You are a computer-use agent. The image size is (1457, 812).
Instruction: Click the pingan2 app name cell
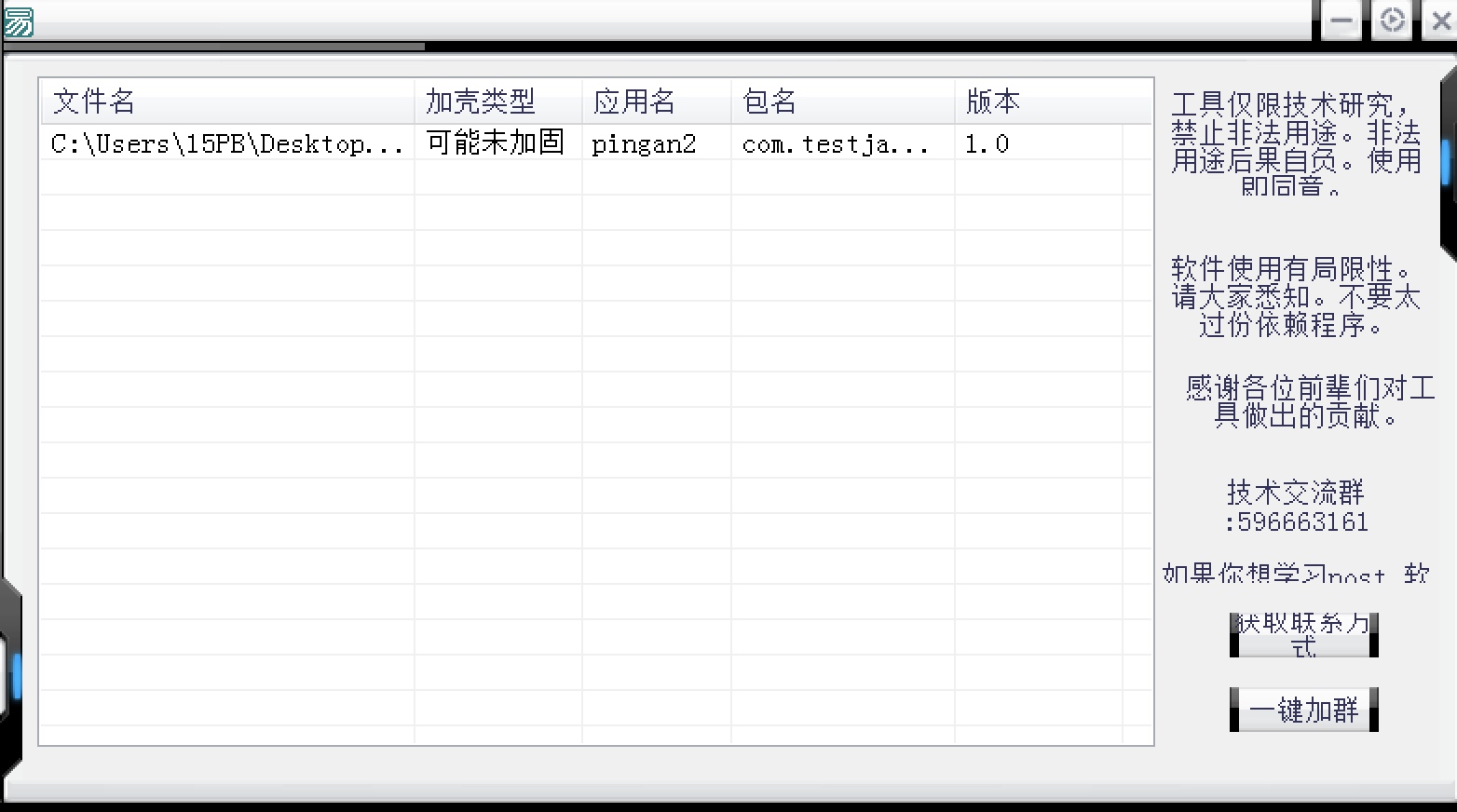point(644,143)
